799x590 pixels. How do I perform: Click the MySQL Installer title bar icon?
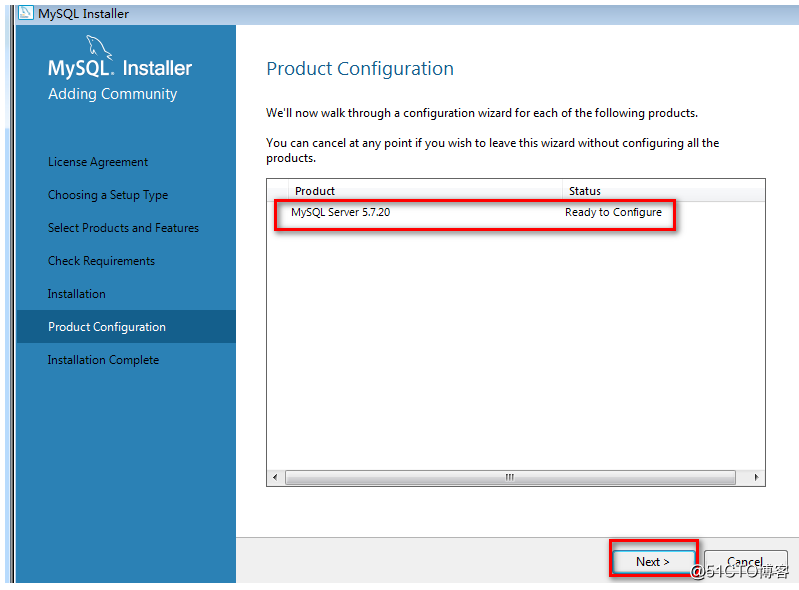(x=25, y=13)
